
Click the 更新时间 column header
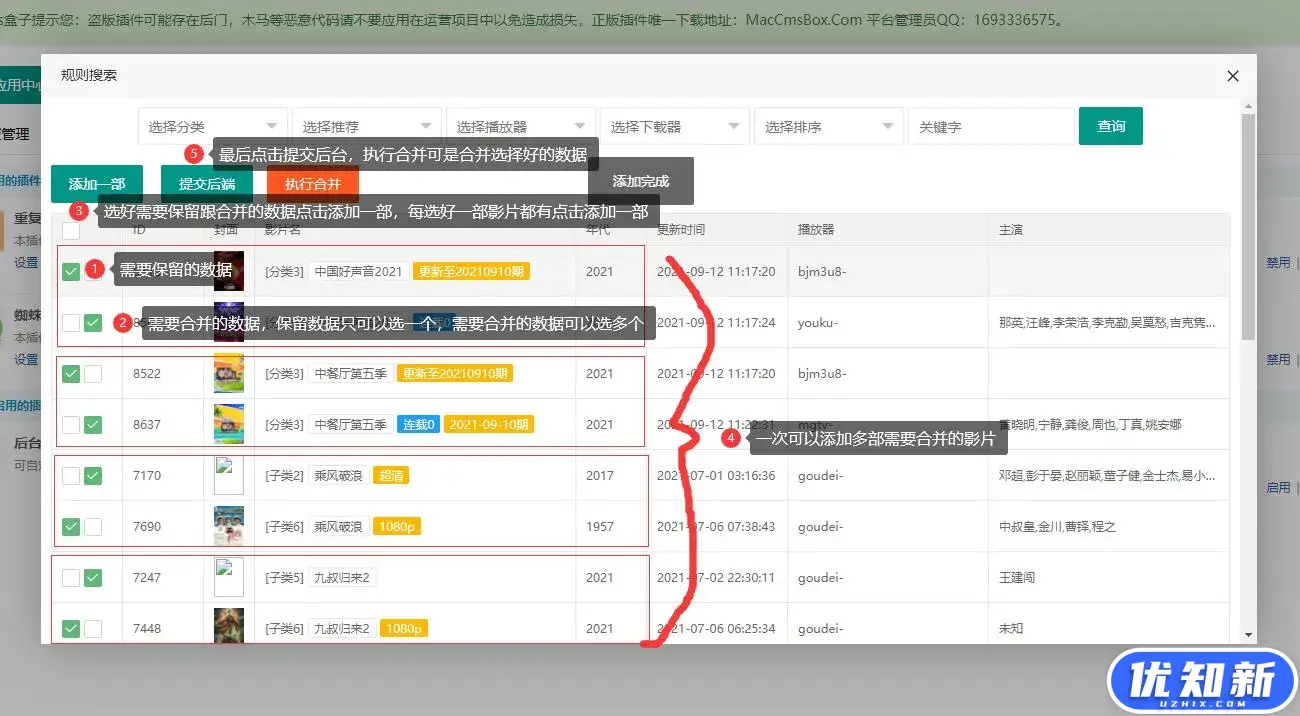pyautogui.click(x=681, y=230)
